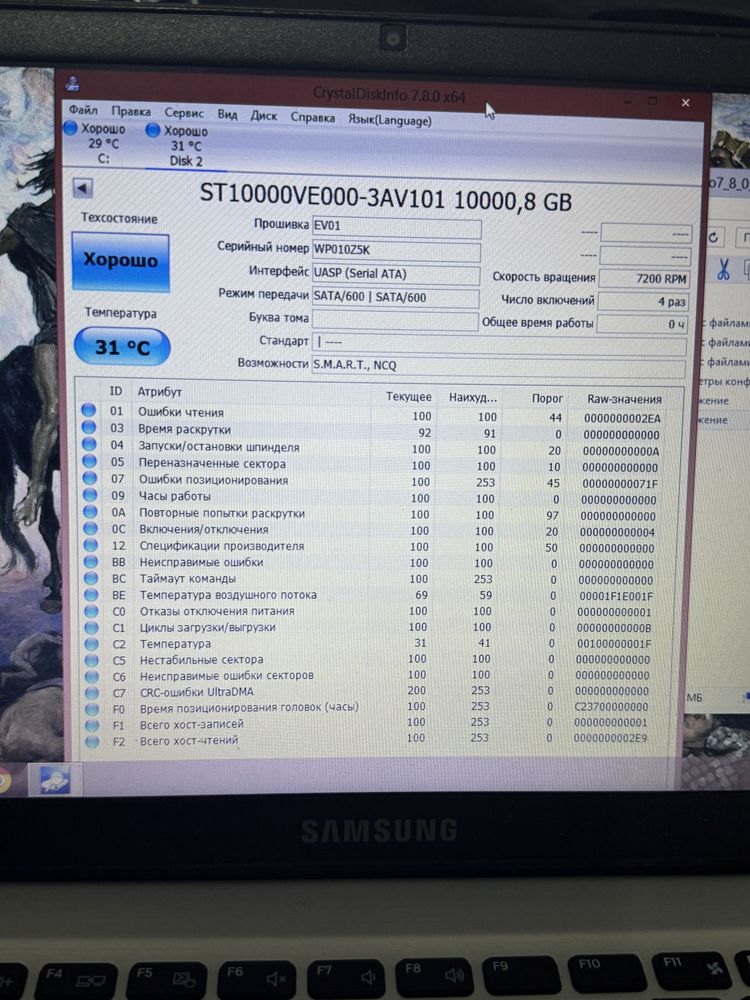
Task: Open the Справка menu
Action: coord(312,117)
